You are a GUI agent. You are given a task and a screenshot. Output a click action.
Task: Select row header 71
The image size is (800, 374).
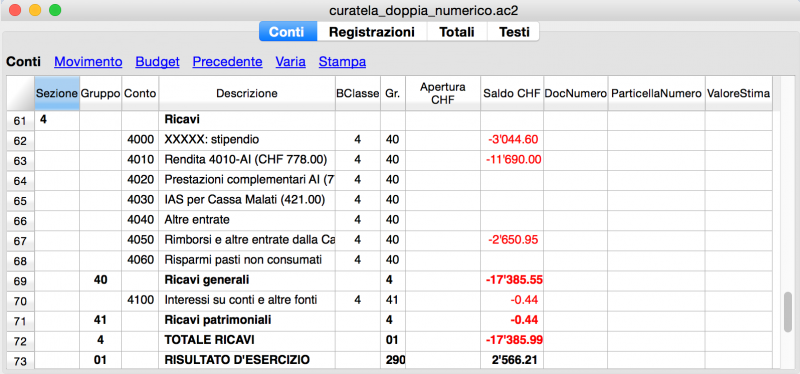(20, 320)
